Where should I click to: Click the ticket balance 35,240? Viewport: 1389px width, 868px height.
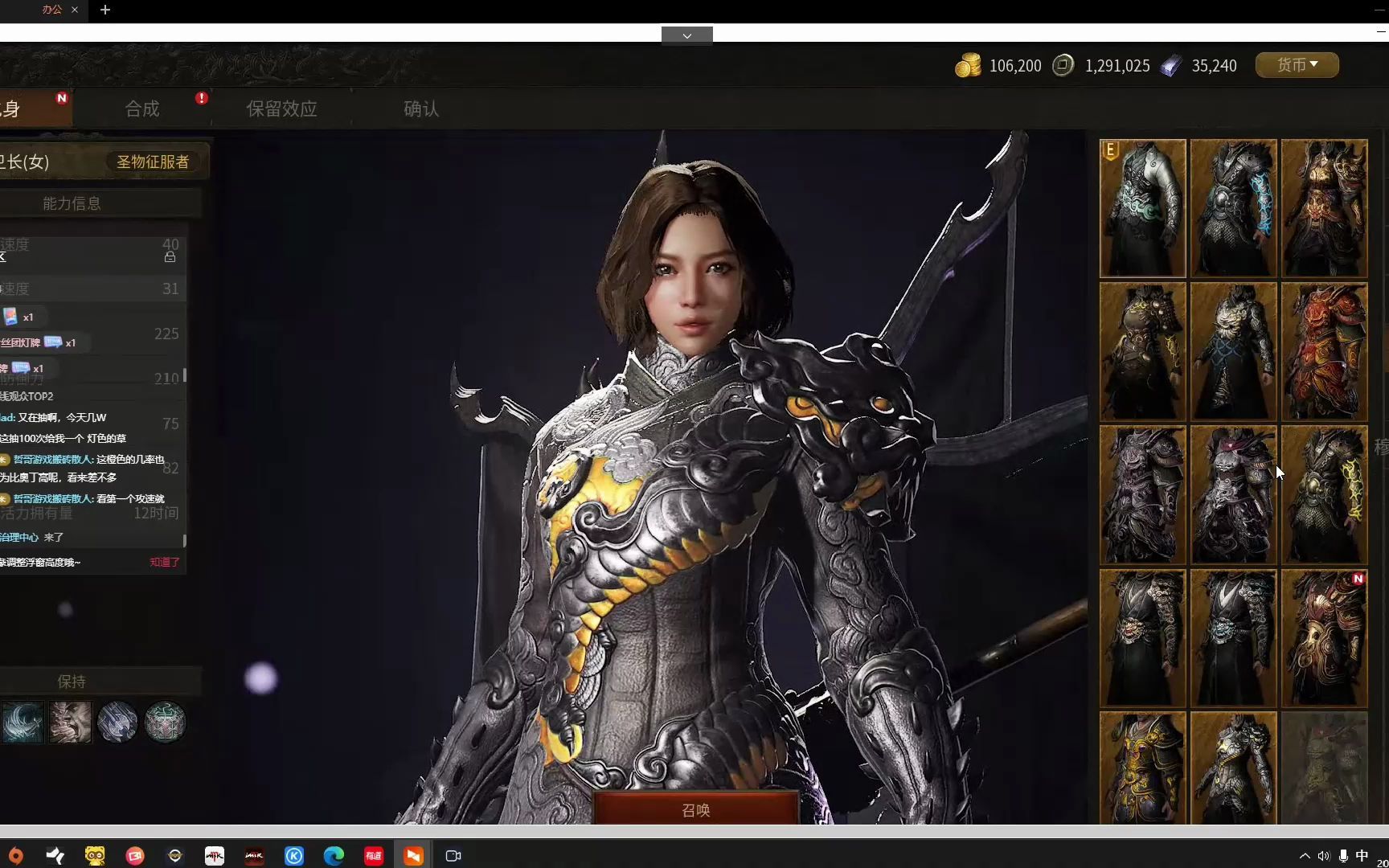[1214, 66]
